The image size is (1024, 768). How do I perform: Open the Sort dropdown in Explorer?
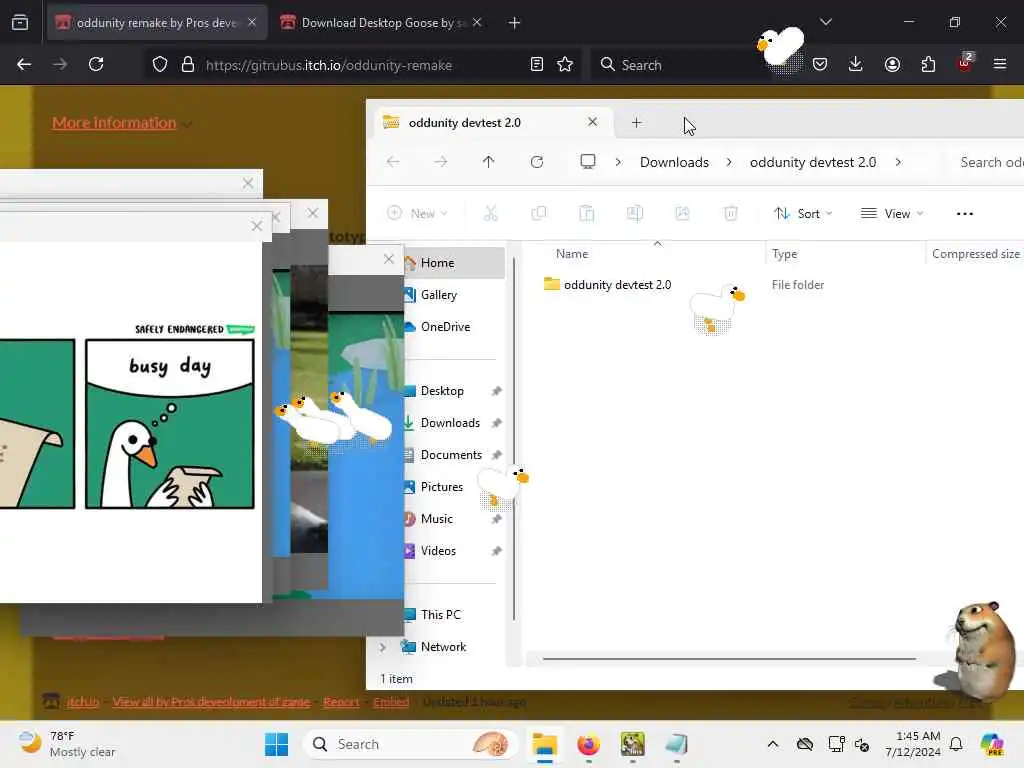pos(803,214)
